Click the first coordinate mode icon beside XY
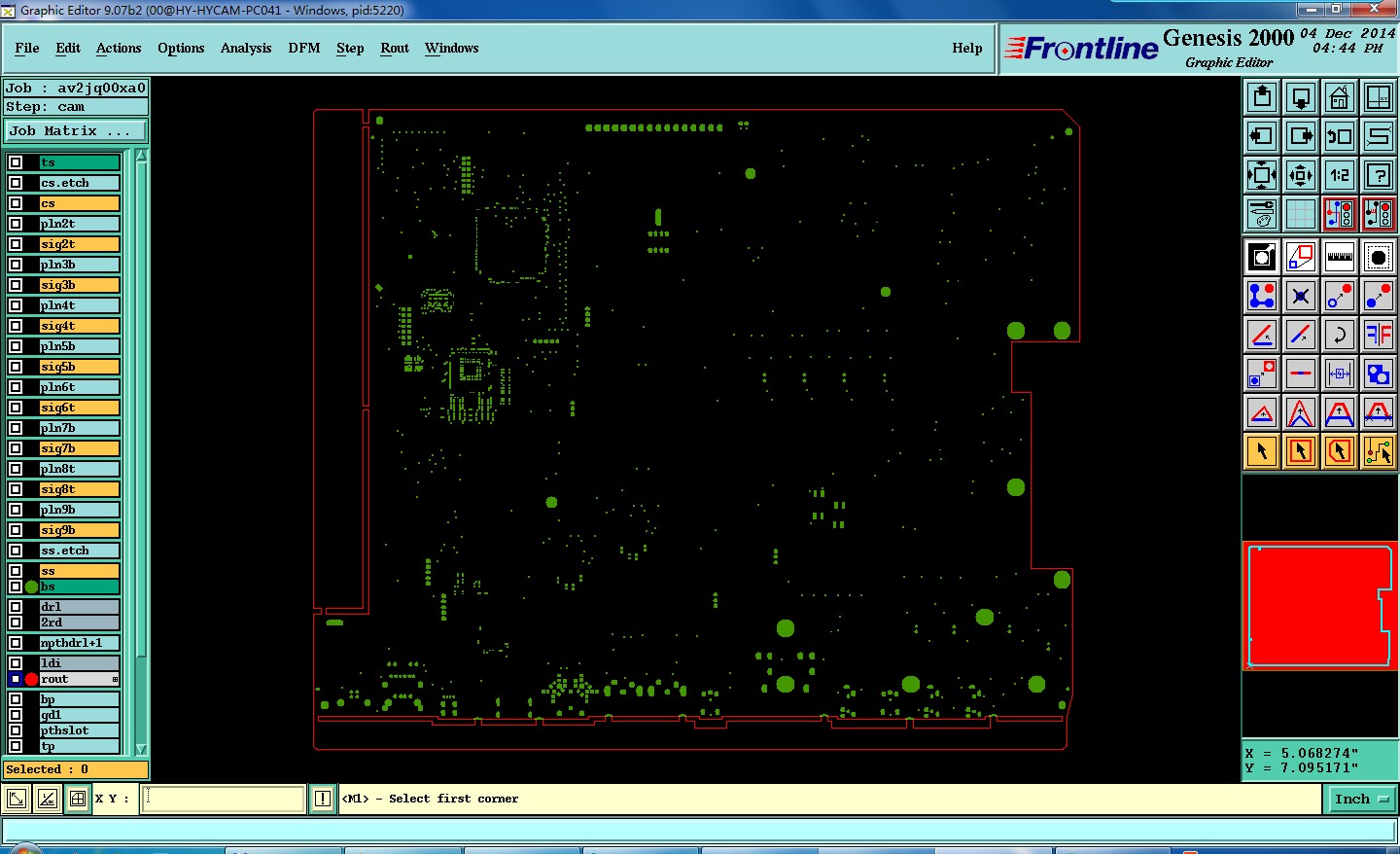The width and height of the screenshot is (1400, 854). tap(17, 799)
